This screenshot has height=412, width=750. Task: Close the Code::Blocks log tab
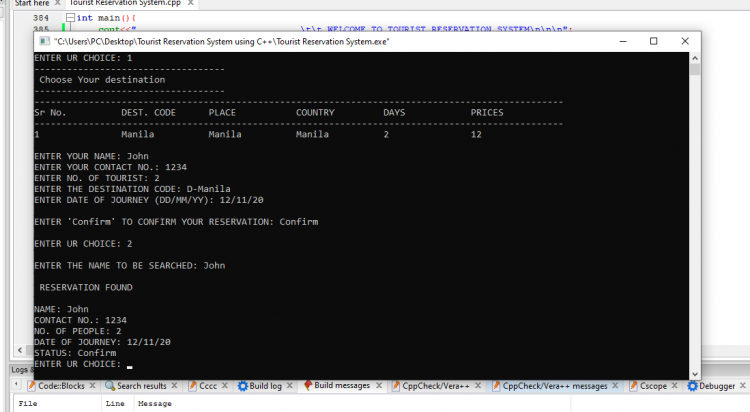coord(92,385)
